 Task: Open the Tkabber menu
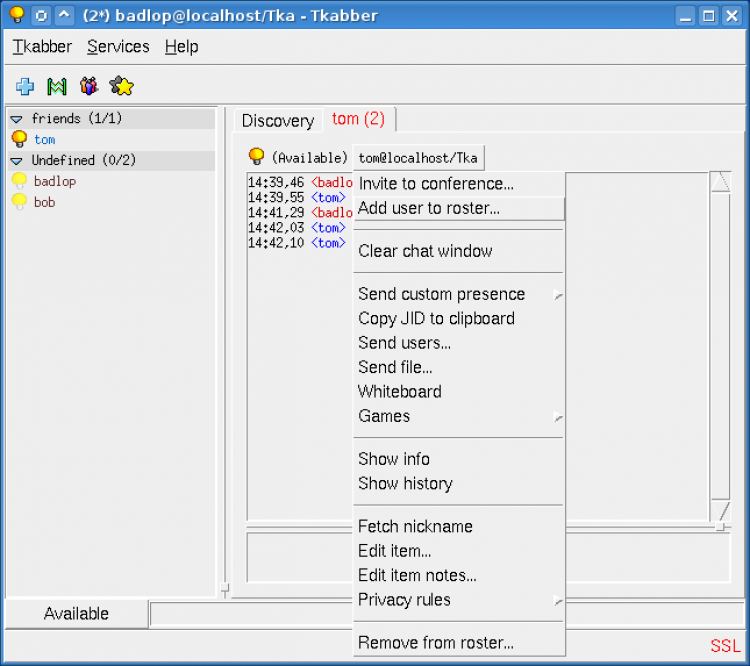tap(42, 46)
